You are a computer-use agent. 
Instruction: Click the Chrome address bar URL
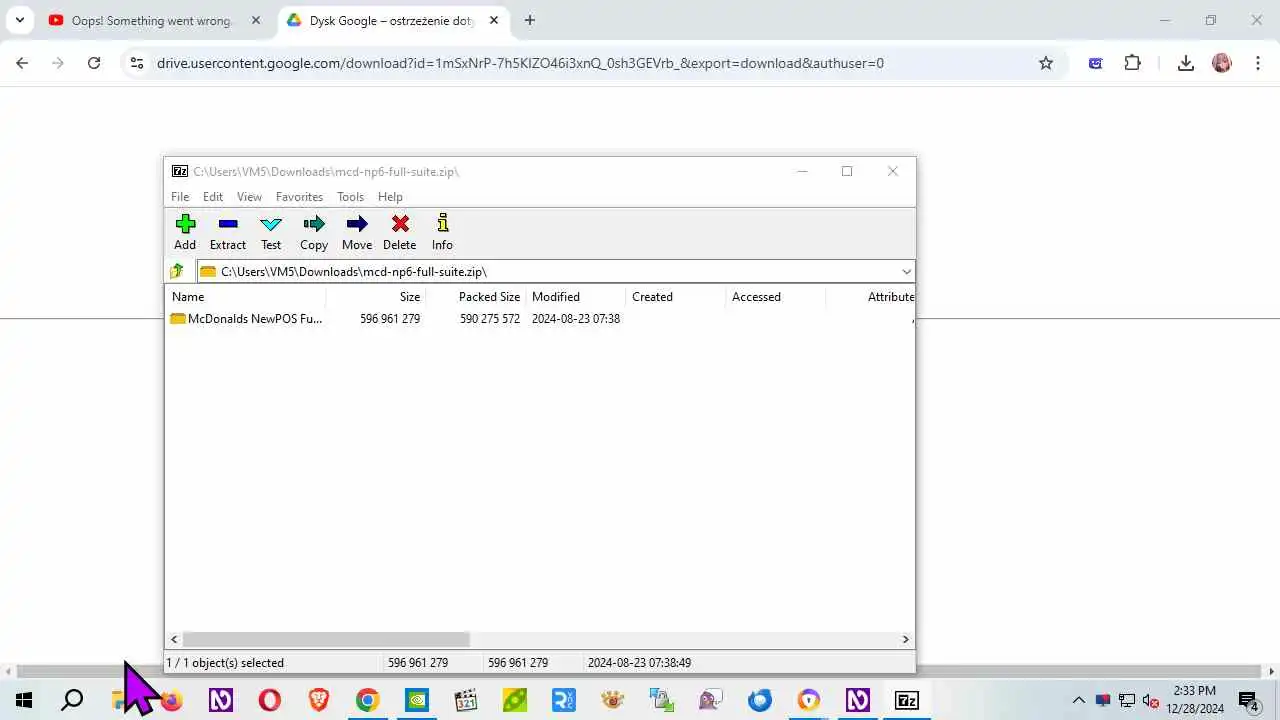[x=520, y=63]
